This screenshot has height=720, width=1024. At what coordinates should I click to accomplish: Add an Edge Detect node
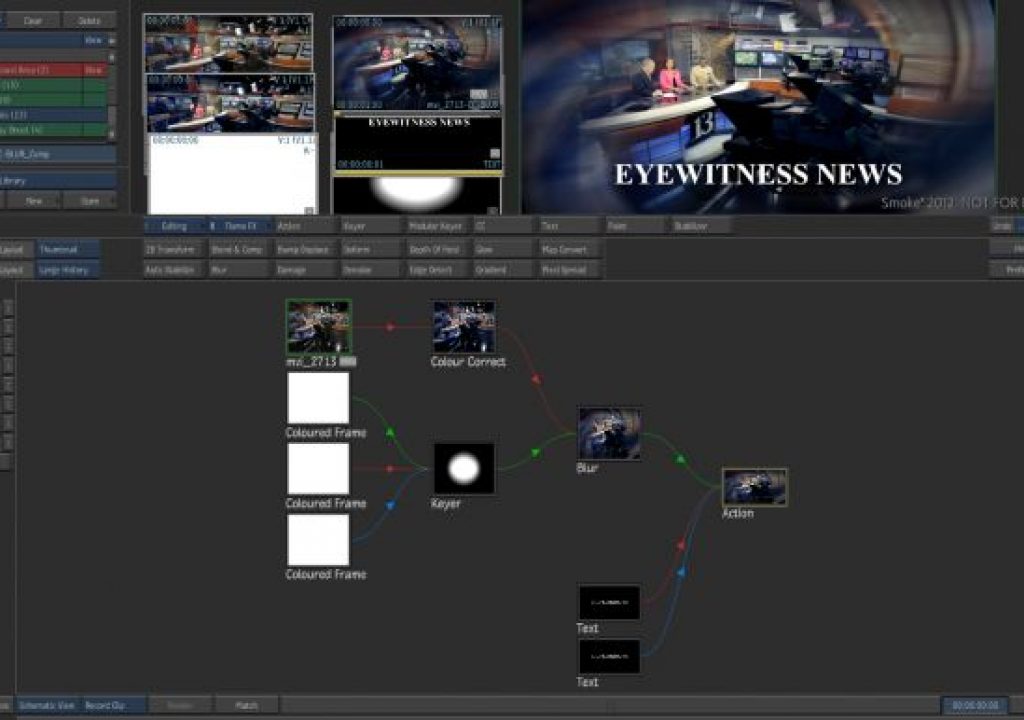point(437,270)
